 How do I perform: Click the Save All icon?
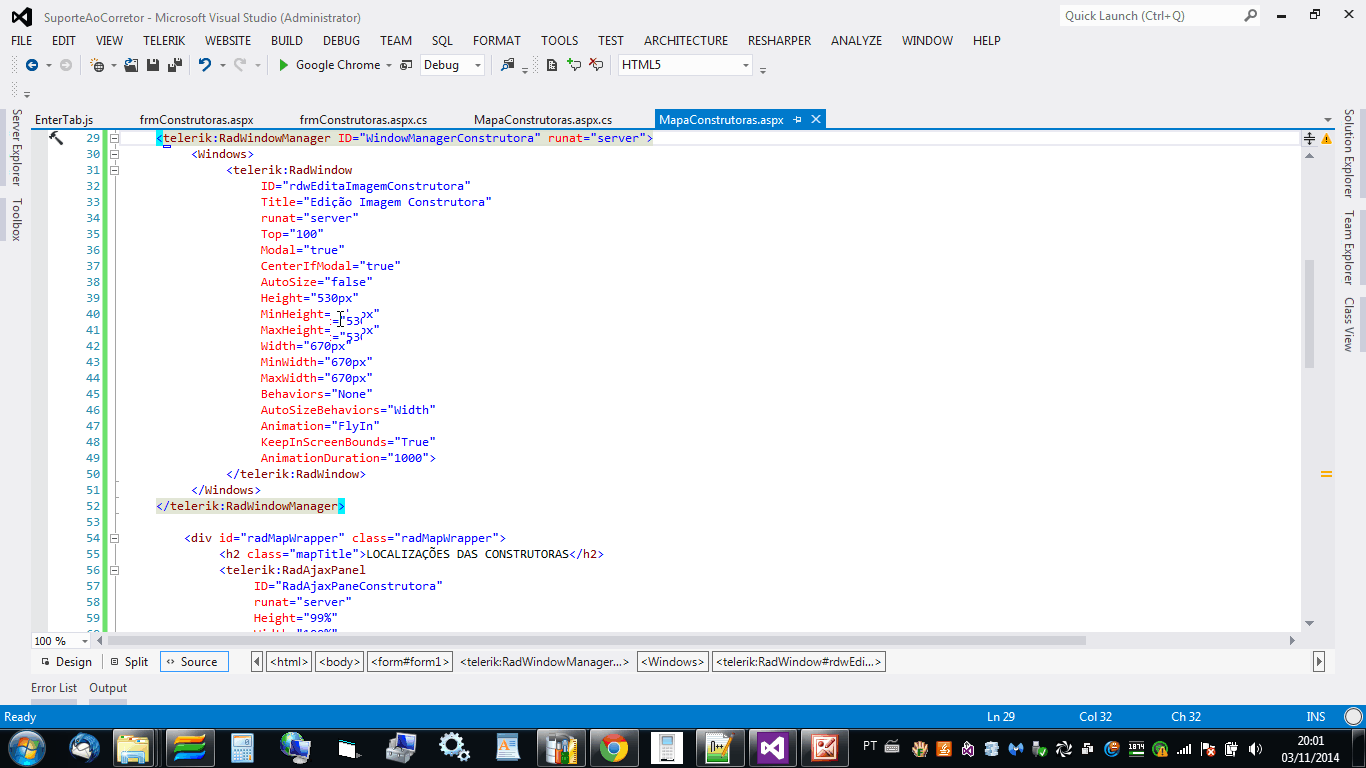[x=174, y=65]
